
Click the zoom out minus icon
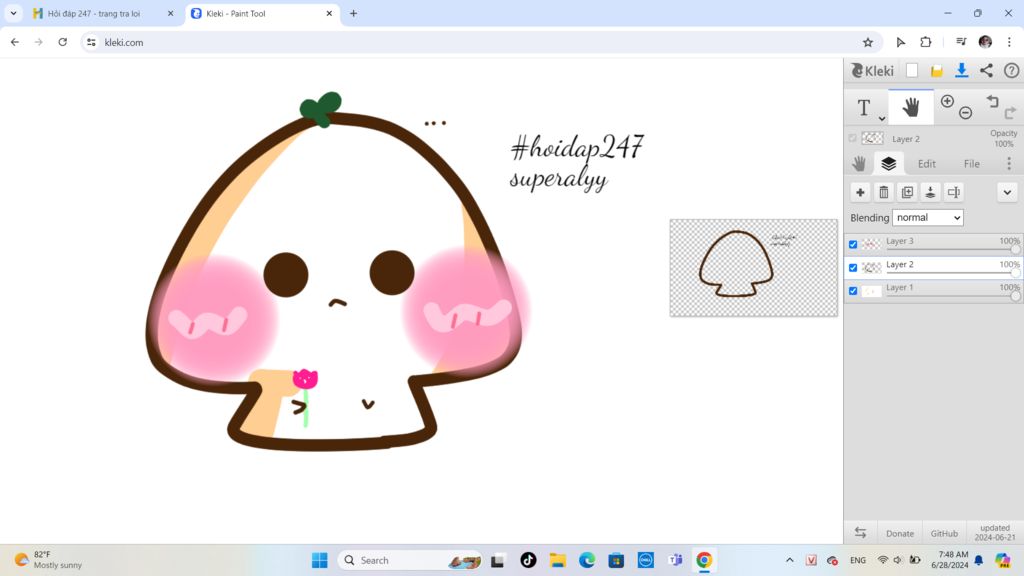(965, 113)
